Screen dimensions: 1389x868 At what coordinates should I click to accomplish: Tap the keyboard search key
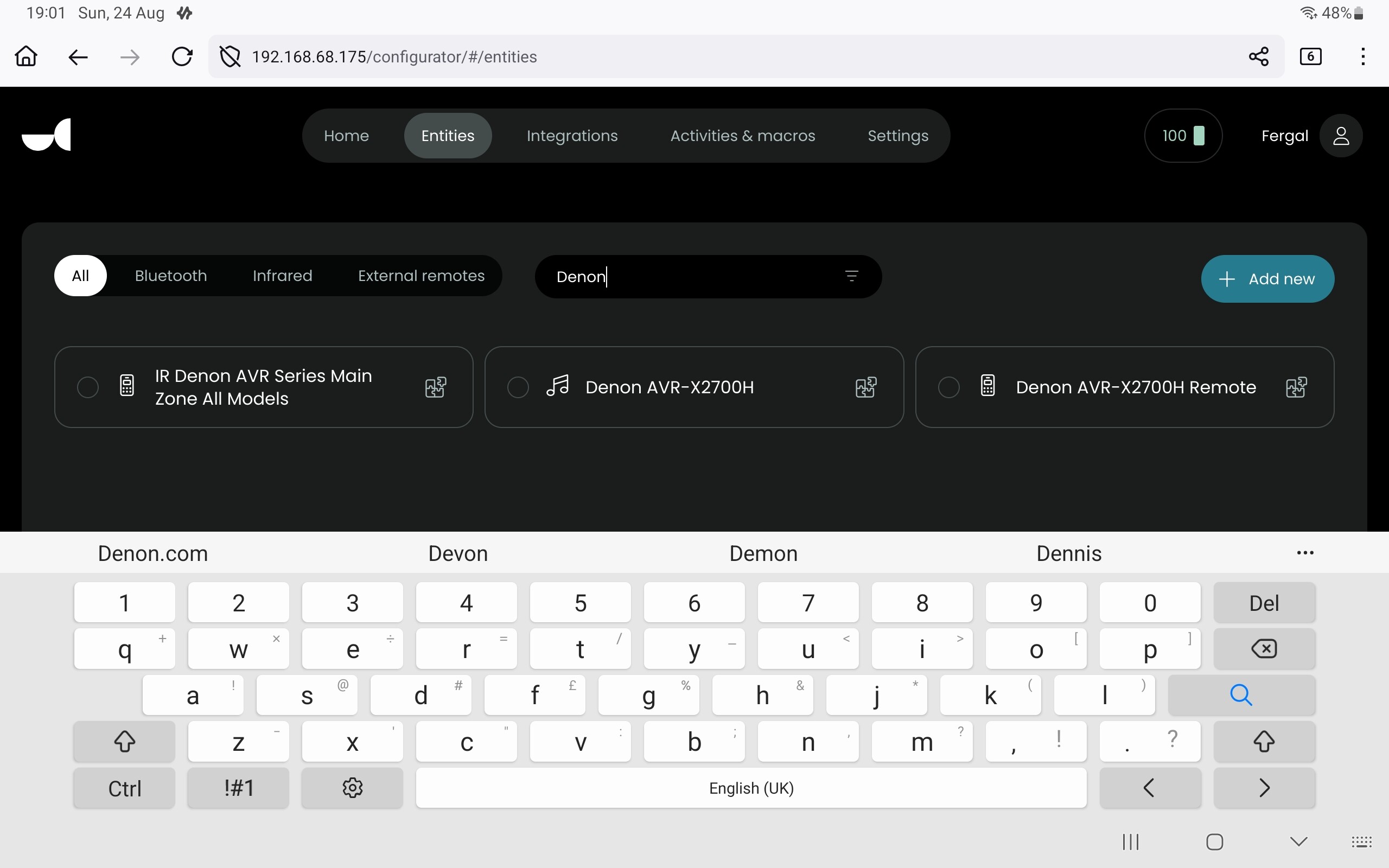1241,694
